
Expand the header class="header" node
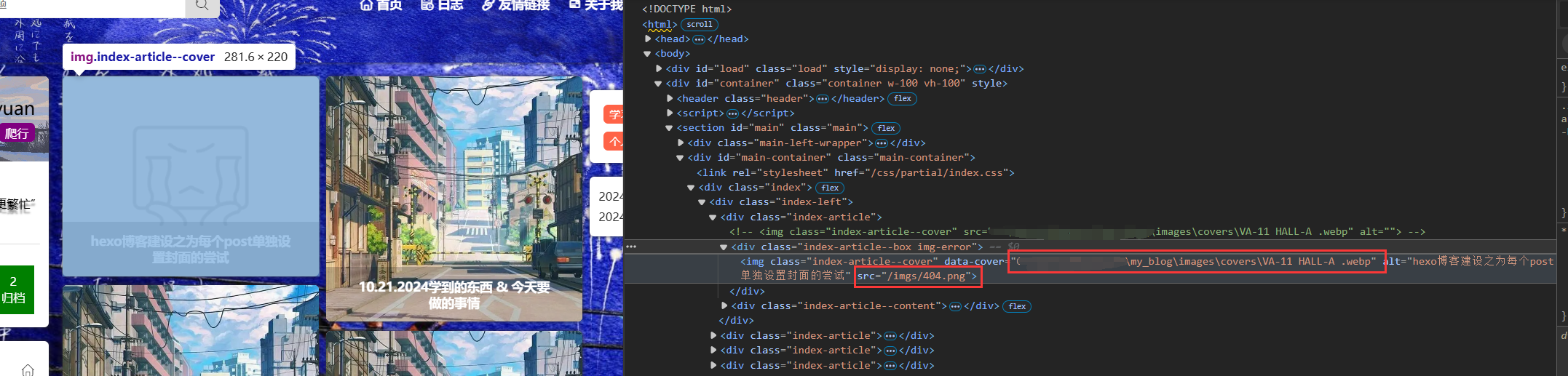coord(670,98)
